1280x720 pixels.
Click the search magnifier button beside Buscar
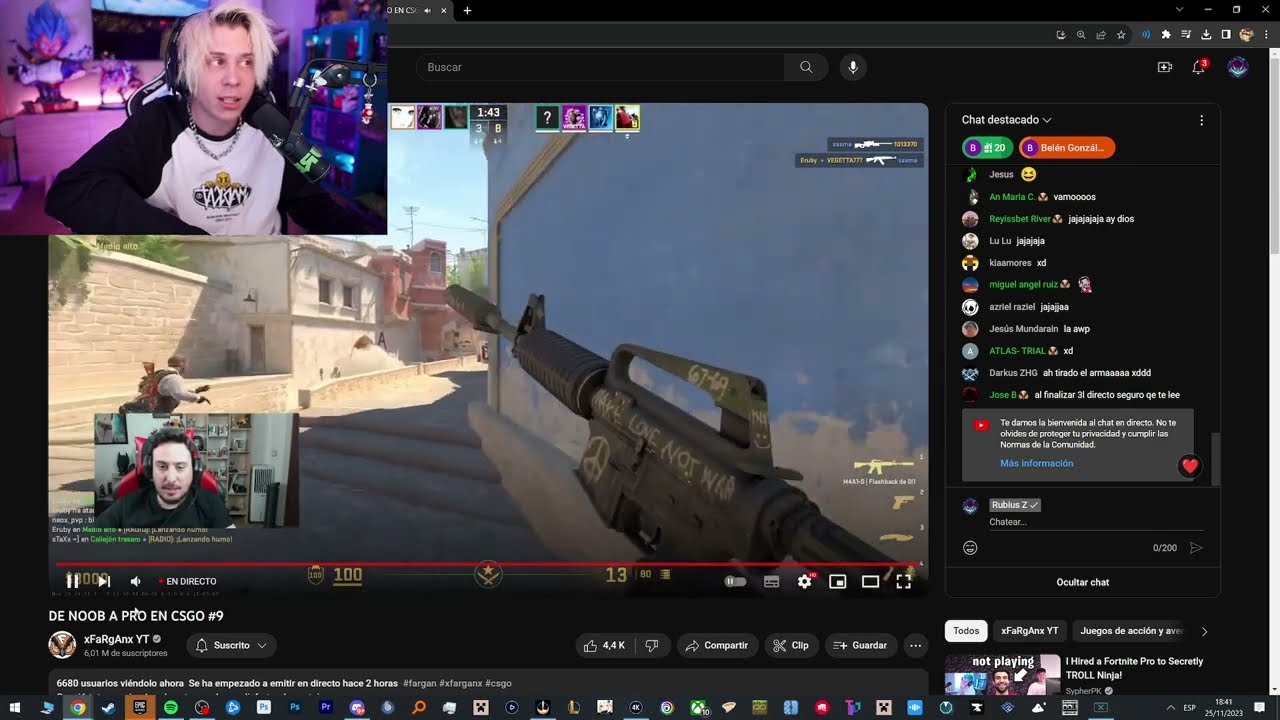click(x=806, y=67)
